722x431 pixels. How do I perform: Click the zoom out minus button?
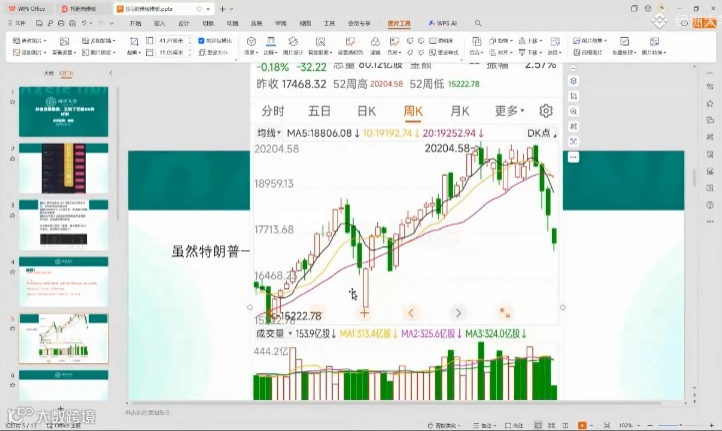pos(650,425)
